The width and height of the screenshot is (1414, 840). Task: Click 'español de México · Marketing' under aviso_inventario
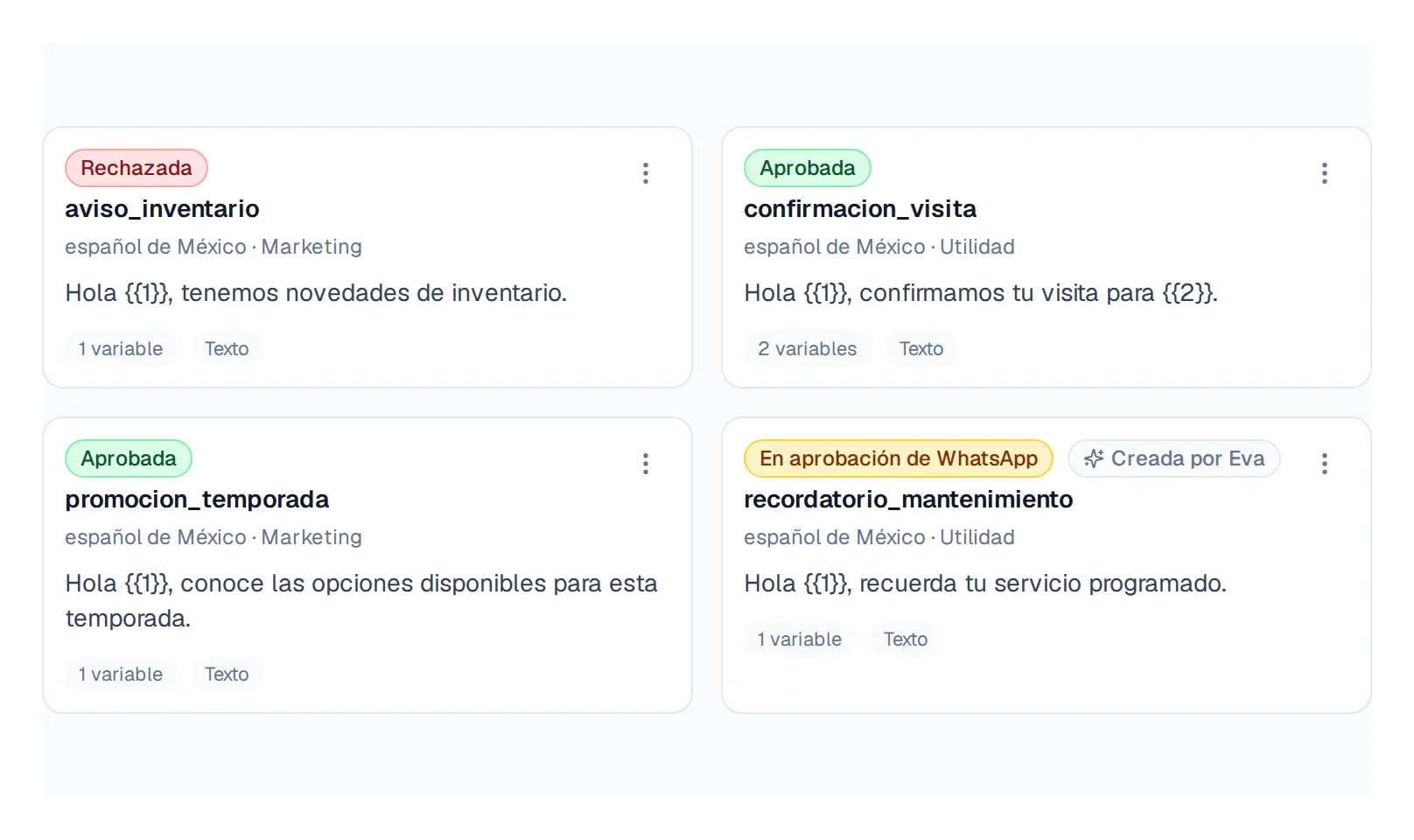213,247
